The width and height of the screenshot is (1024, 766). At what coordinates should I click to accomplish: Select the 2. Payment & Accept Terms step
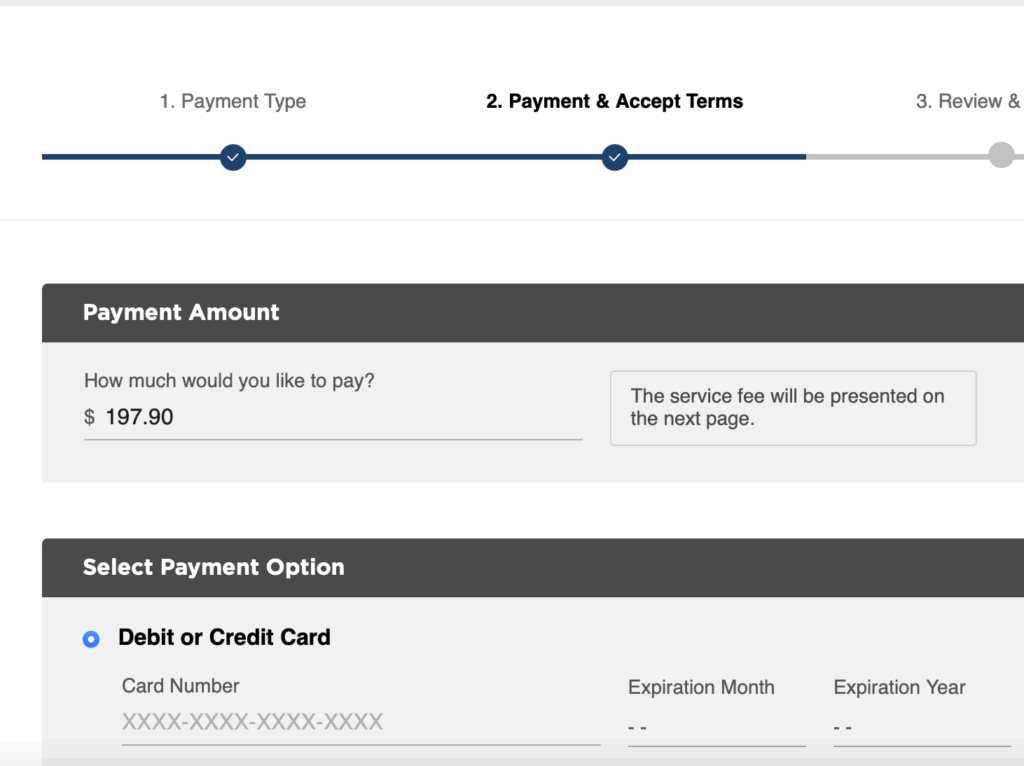click(615, 101)
